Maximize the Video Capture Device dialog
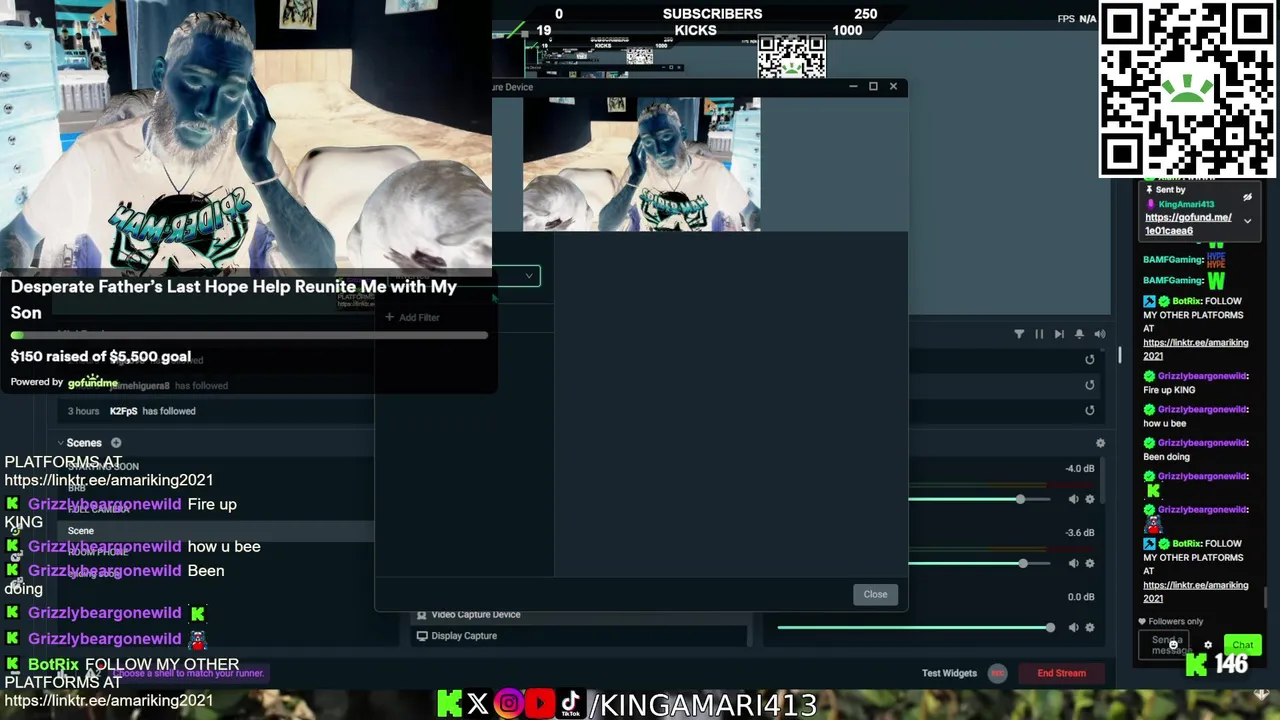The width and height of the screenshot is (1280, 720). coord(873,87)
